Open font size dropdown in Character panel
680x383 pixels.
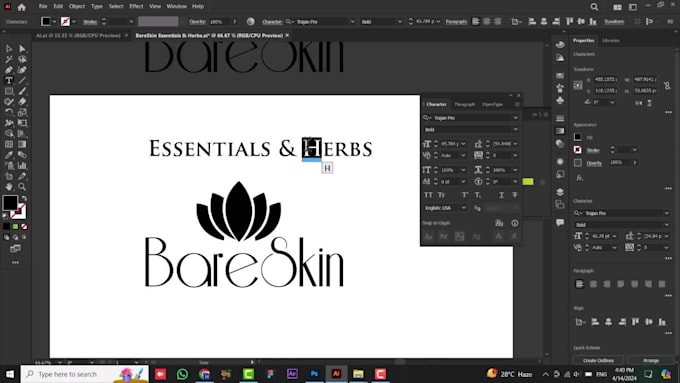463,144
